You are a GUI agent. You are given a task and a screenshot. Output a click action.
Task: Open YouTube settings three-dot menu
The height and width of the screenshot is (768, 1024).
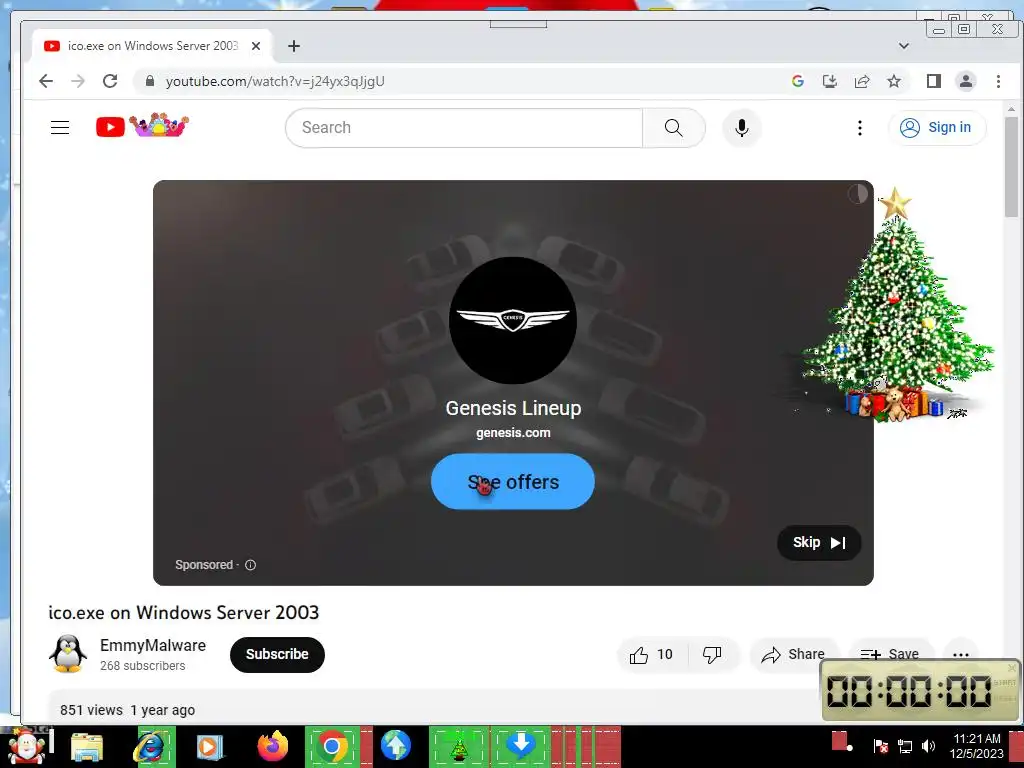coord(859,127)
